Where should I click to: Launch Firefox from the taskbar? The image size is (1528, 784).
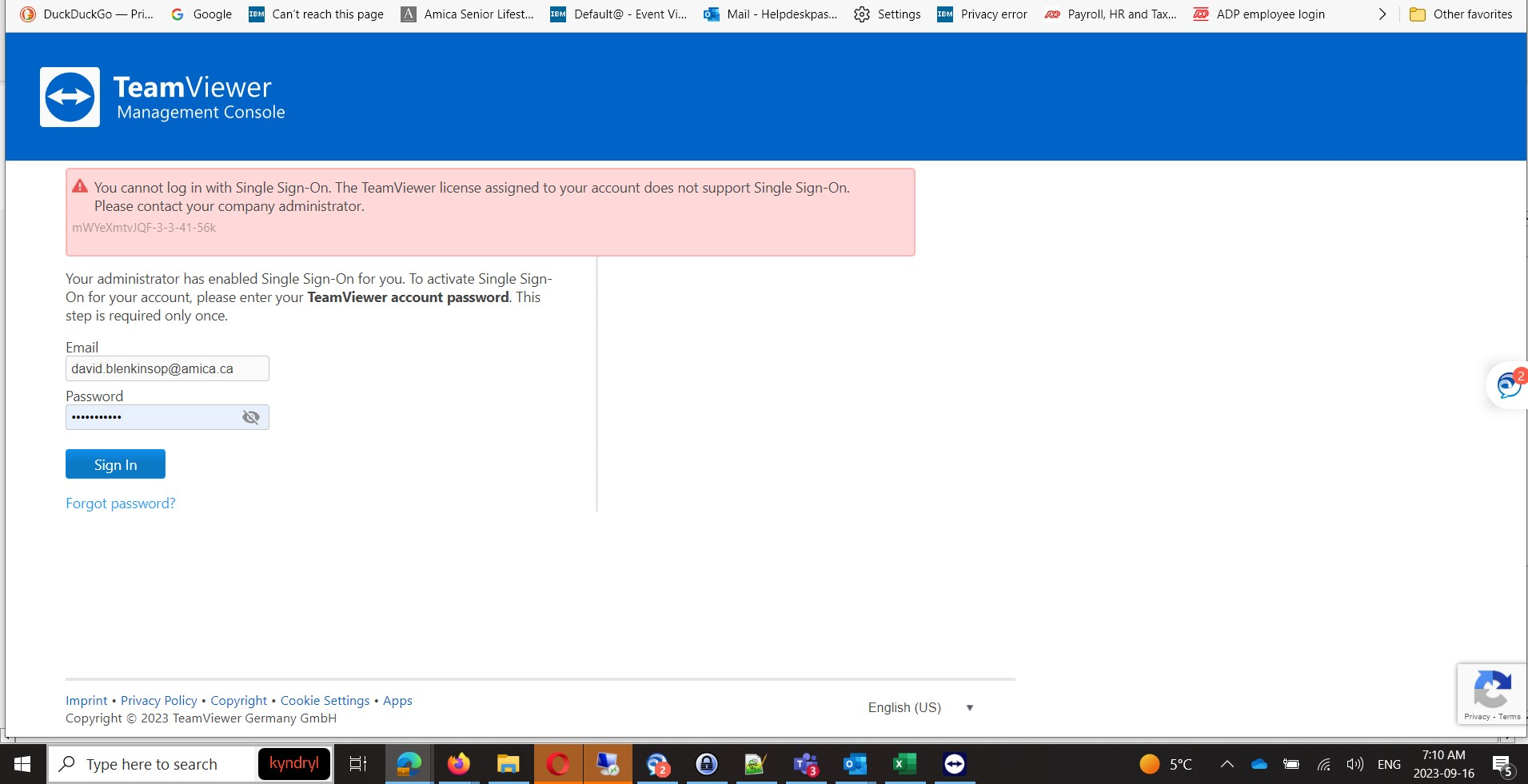pyautogui.click(x=459, y=764)
